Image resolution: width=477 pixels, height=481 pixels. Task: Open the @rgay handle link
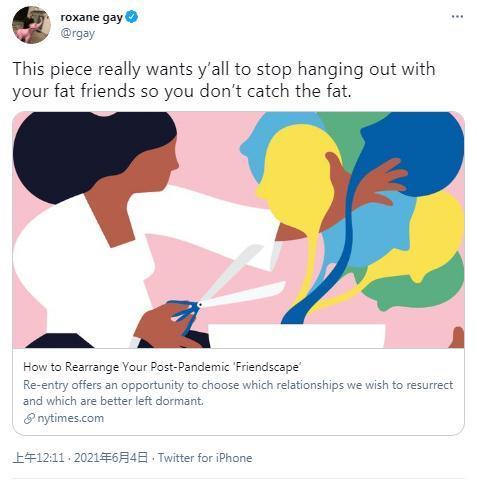click(x=78, y=33)
